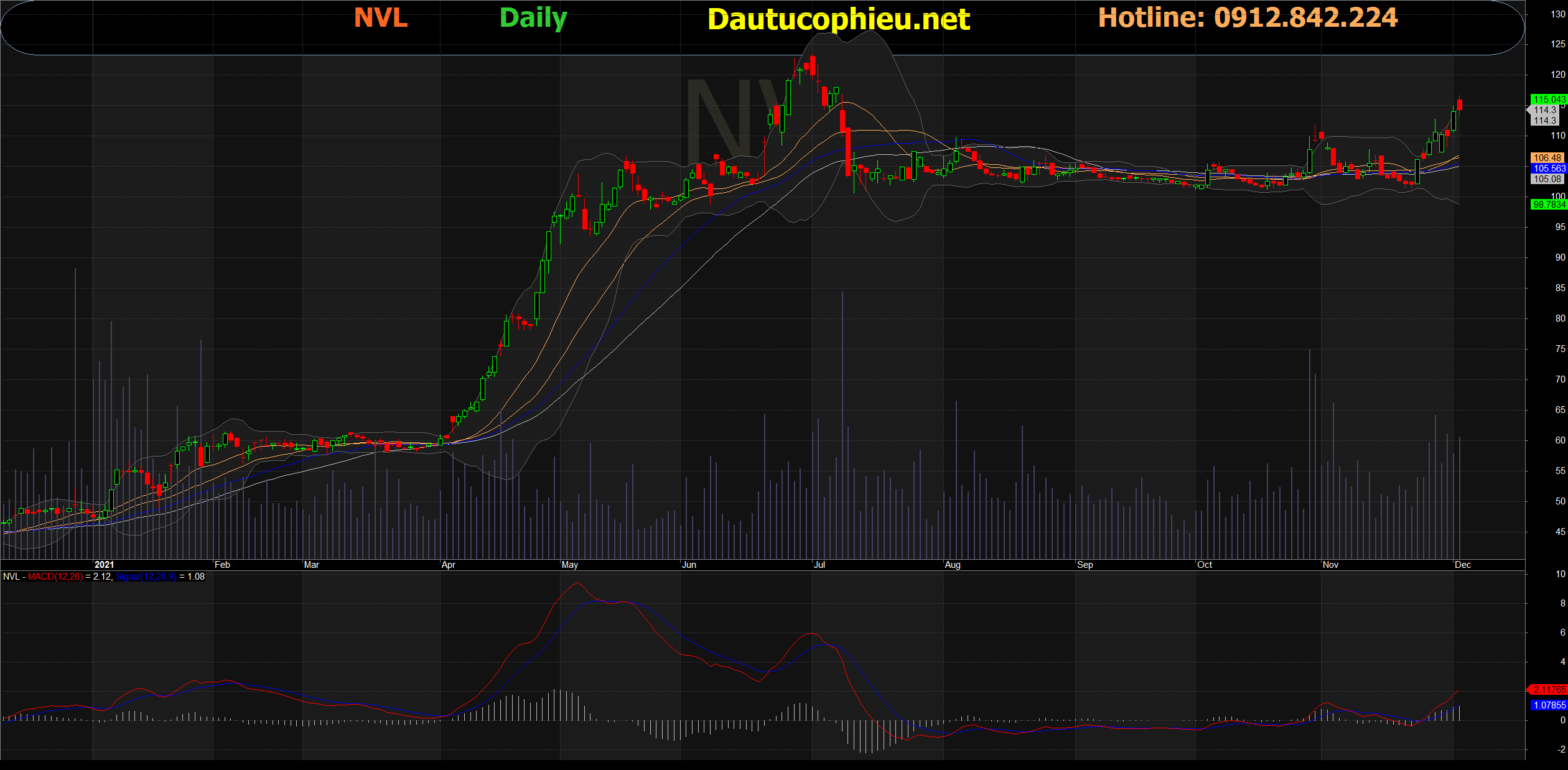Click the green 98.7834 lower band tag
The height and width of the screenshot is (770, 1568).
coord(1549,205)
